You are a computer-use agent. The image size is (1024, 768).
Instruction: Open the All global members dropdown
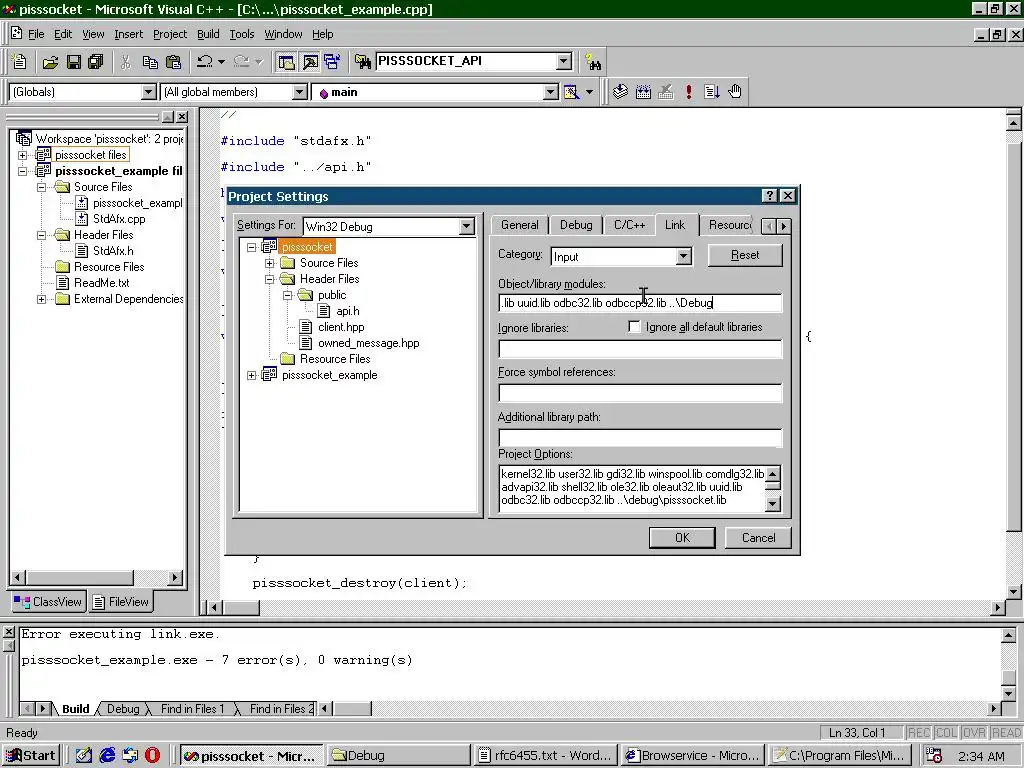tap(300, 92)
